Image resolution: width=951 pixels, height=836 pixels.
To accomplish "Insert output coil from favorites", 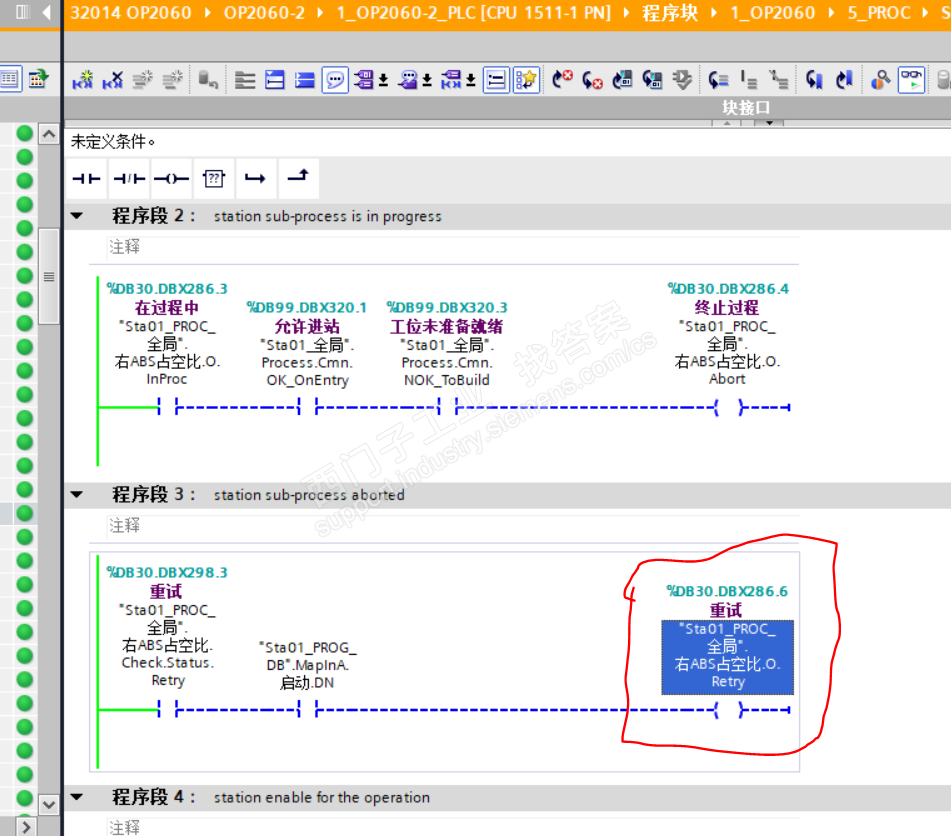I will coord(172,178).
